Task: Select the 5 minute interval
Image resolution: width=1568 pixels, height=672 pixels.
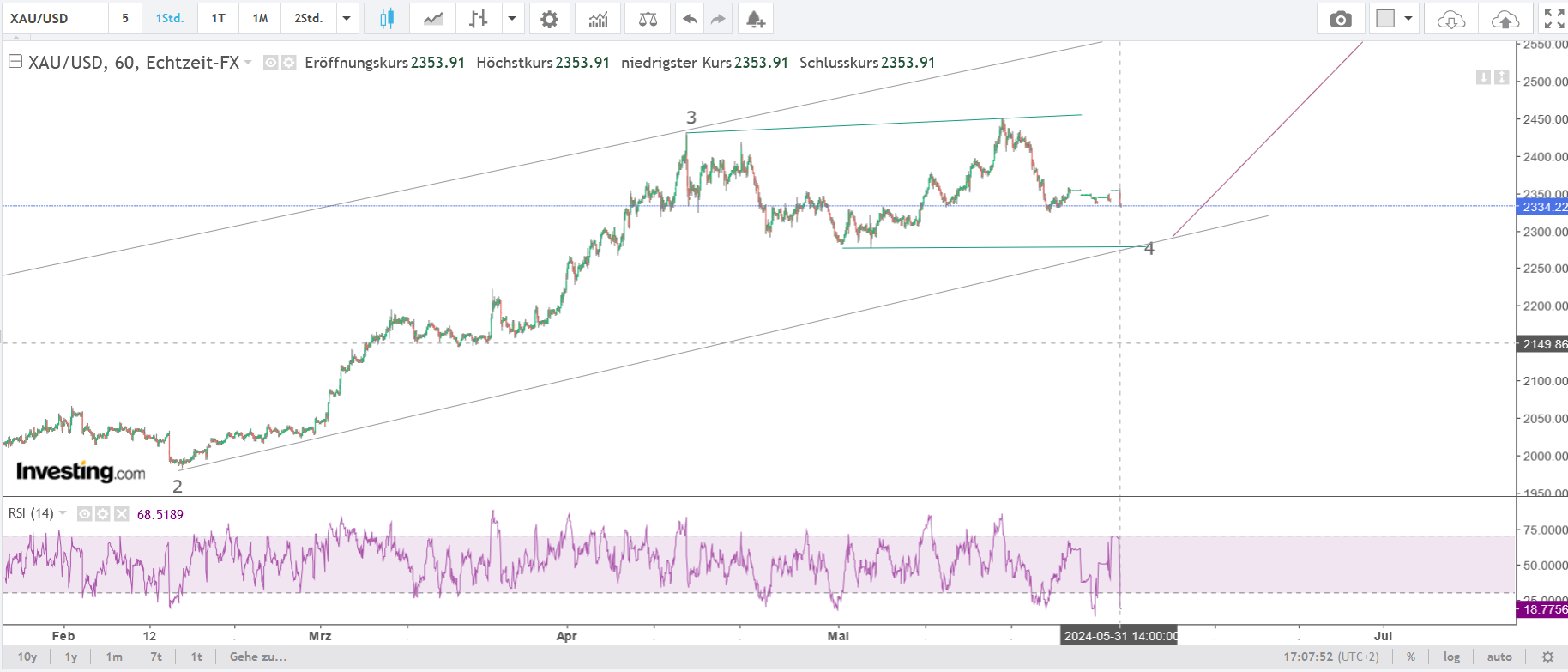Action: point(125,18)
